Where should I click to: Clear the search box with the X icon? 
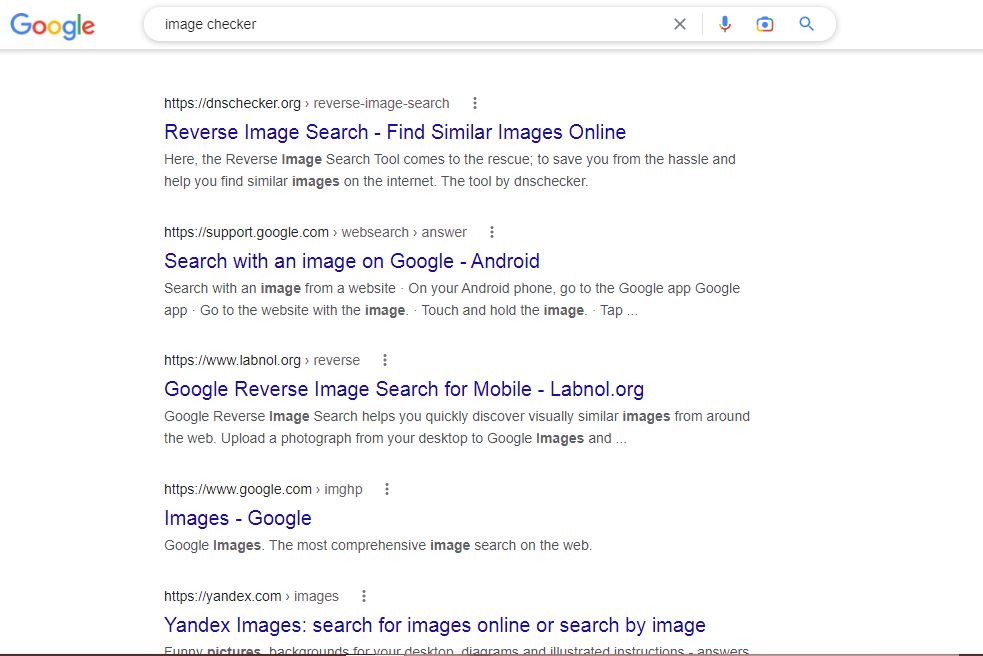point(680,24)
